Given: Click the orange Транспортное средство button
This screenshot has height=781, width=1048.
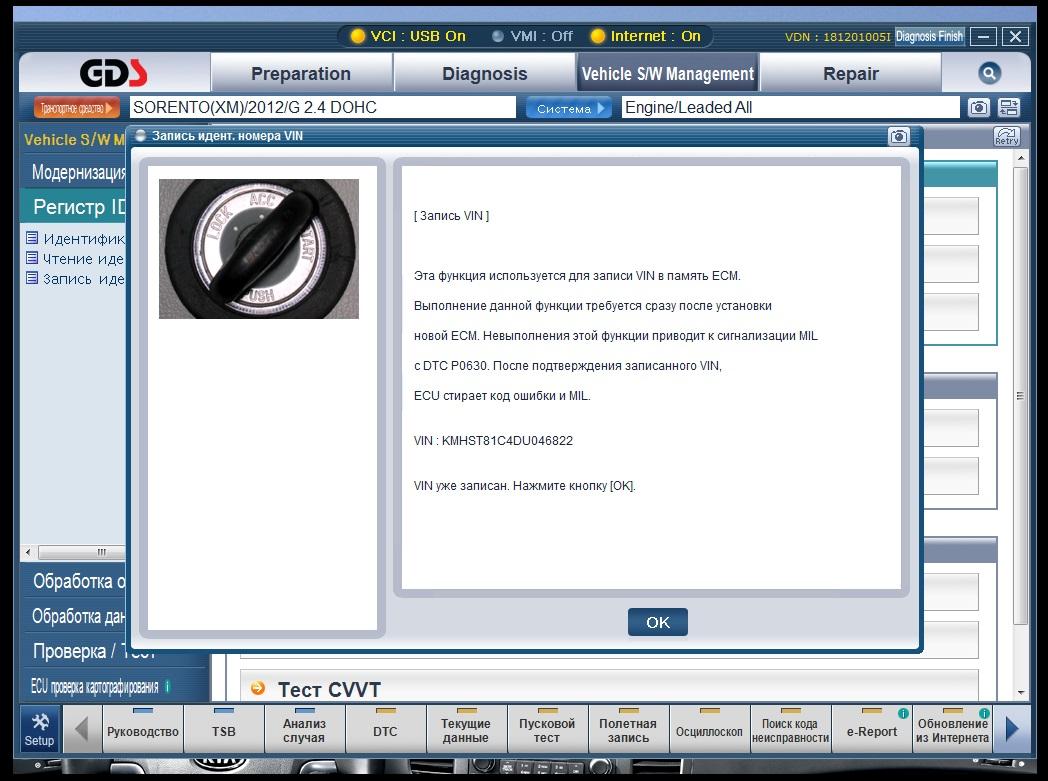Looking at the screenshot, I should [76, 108].
